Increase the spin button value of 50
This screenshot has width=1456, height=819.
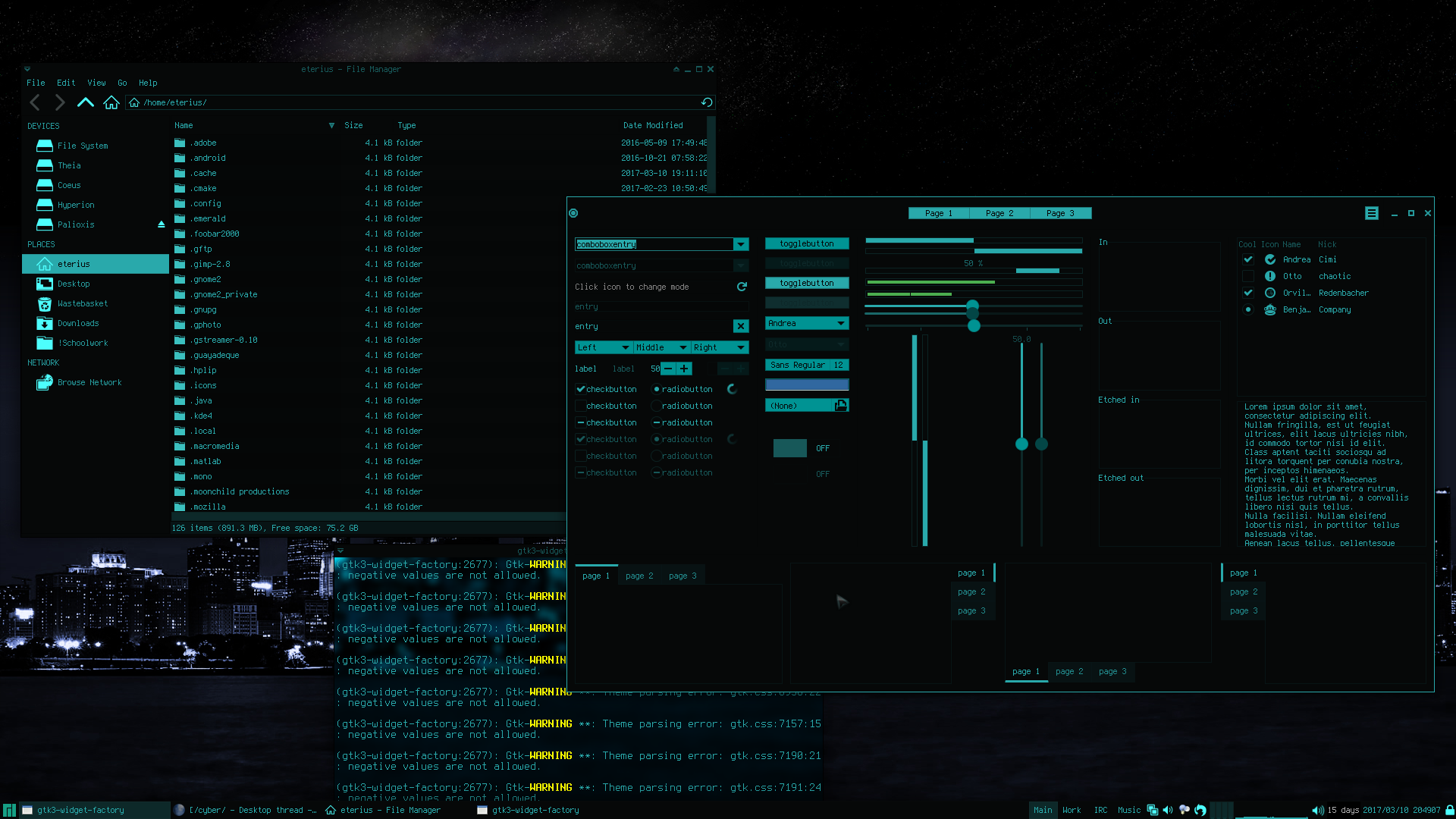684,369
